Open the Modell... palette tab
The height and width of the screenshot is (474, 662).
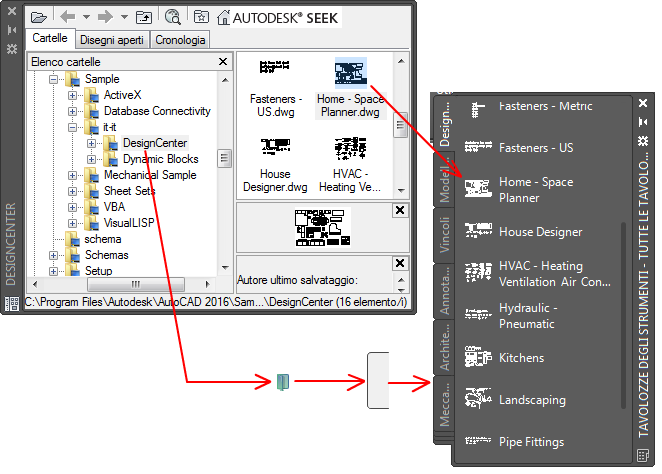445,179
